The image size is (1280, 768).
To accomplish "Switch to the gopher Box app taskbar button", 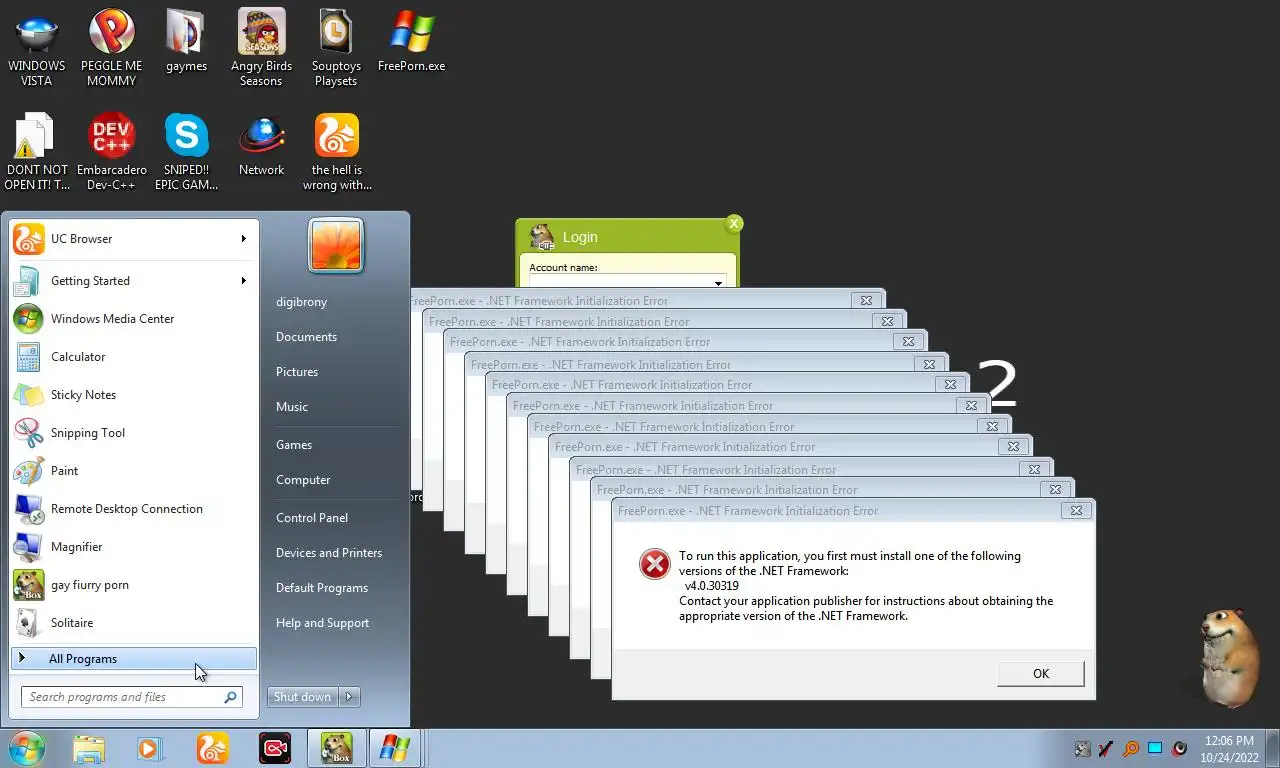I will 336,748.
